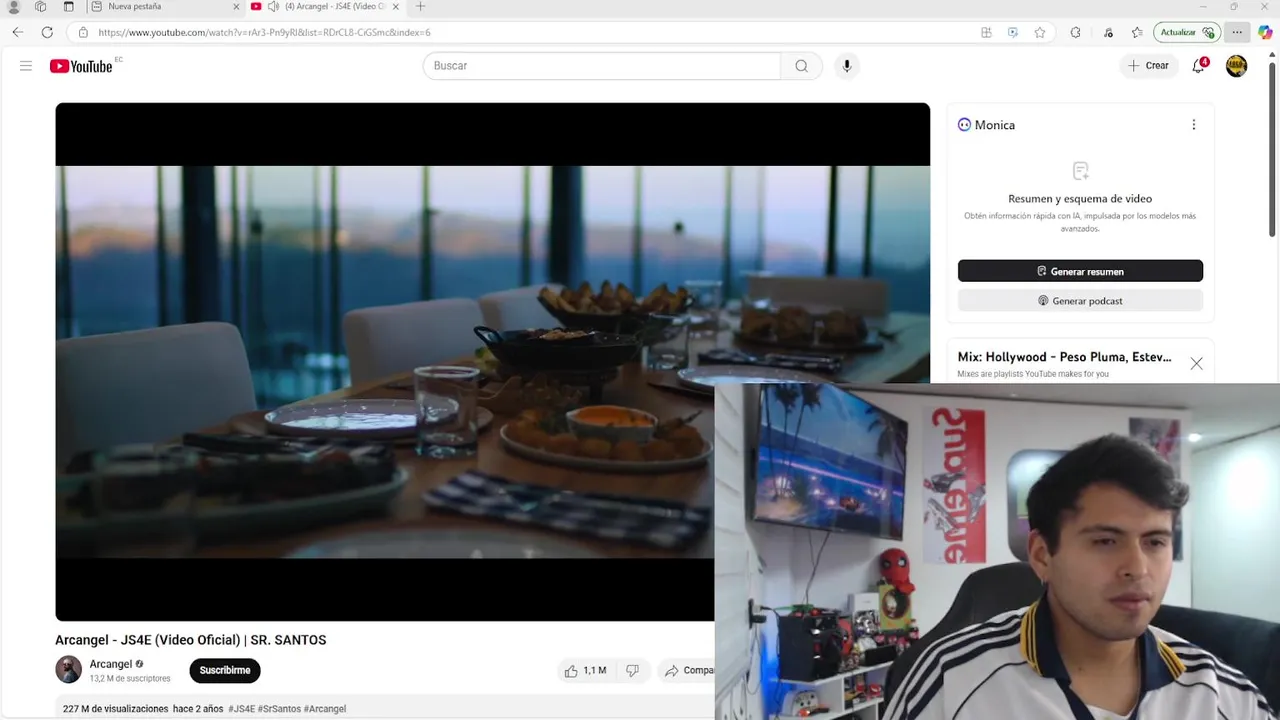This screenshot has width=1280, height=720.
Task: View site information lock icon
Action: (x=83, y=32)
